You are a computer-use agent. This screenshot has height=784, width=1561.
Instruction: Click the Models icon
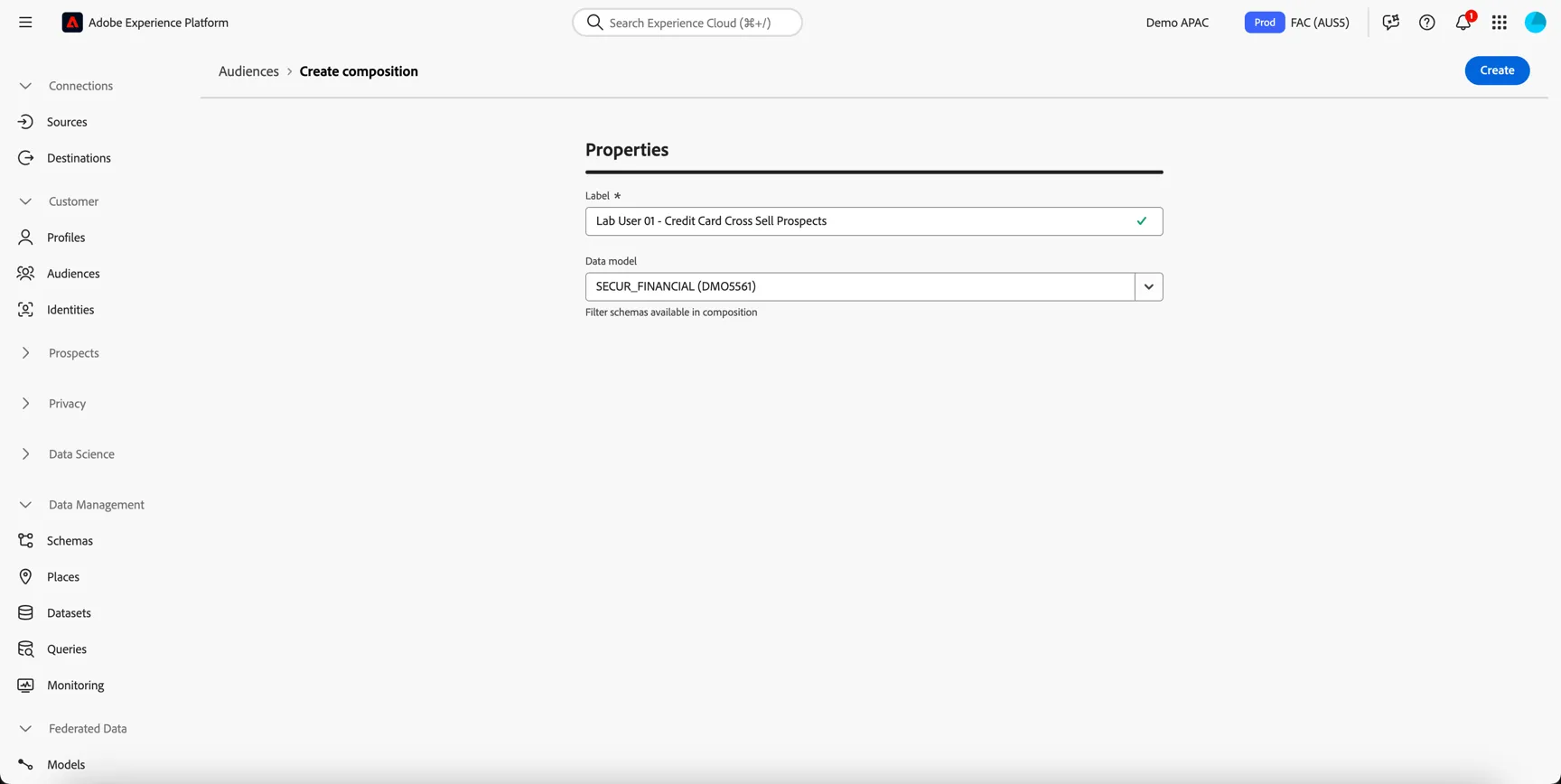[x=25, y=765]
